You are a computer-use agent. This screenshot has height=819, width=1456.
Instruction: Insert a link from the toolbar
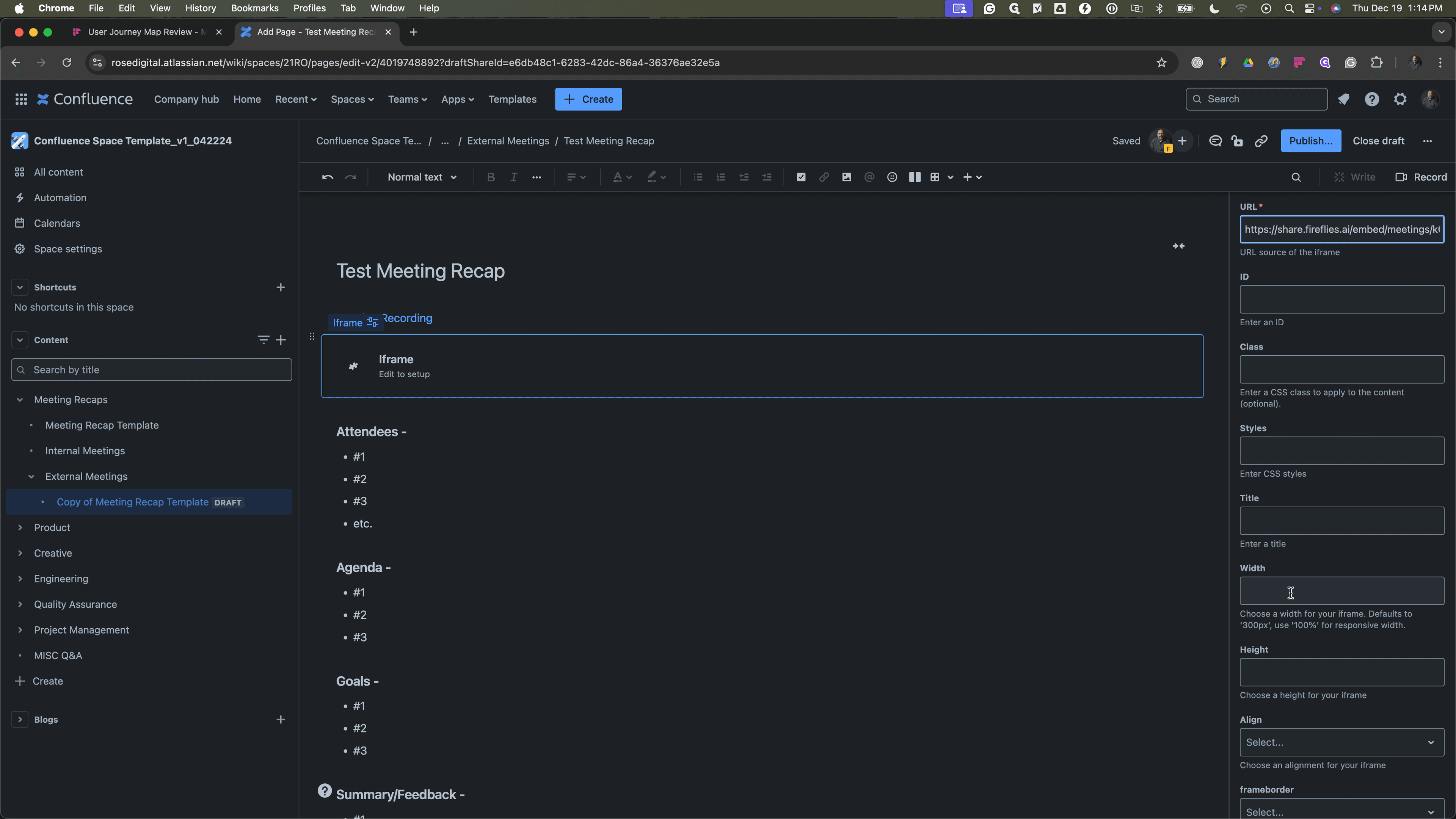824,177
